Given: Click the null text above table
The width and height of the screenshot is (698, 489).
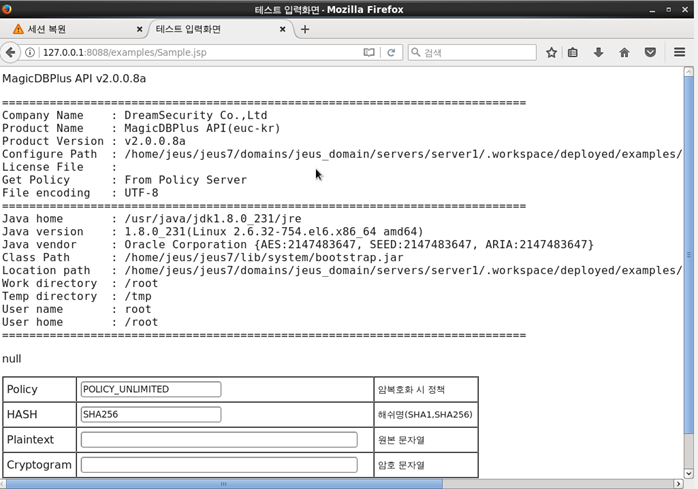Looking at the screenshot, I should coord(12,359).
